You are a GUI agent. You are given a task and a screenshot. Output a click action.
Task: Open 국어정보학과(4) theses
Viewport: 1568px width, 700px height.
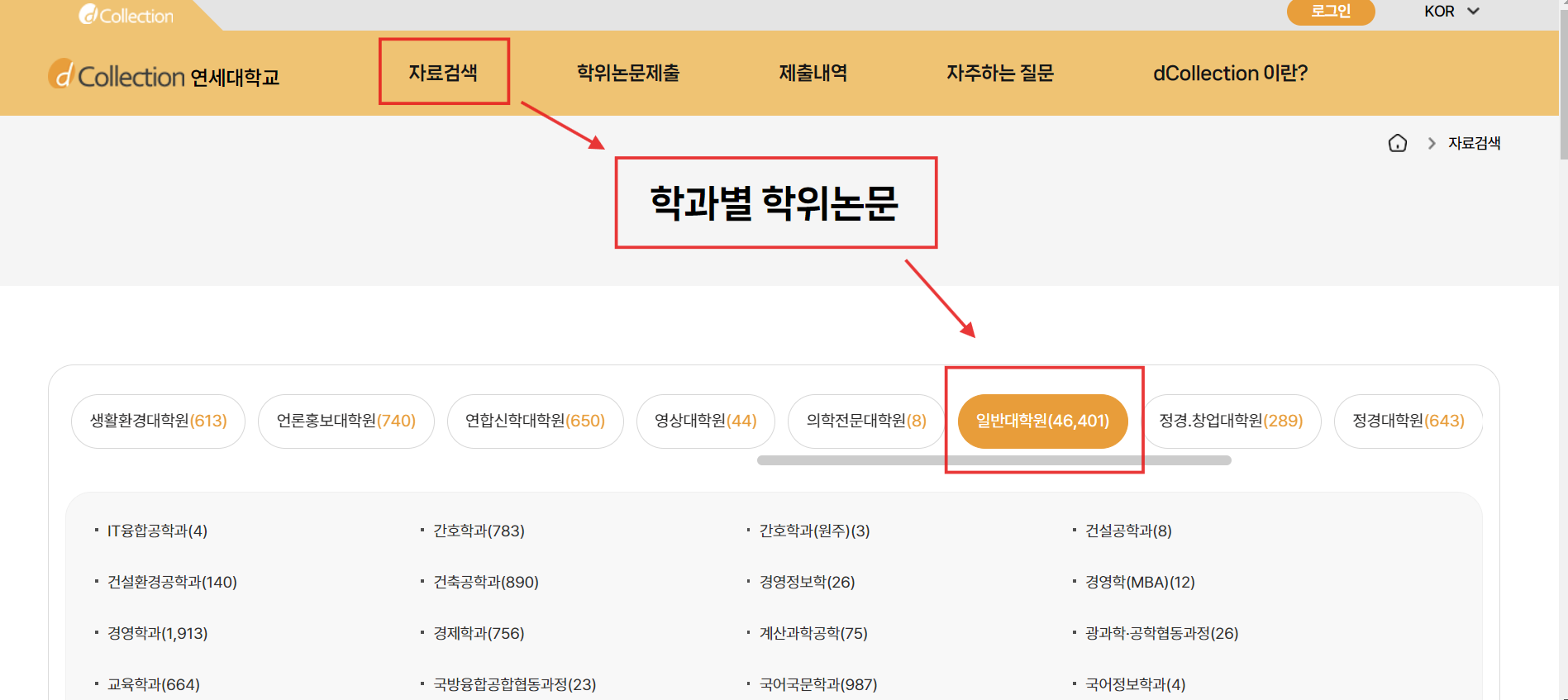click(1135, 684)
